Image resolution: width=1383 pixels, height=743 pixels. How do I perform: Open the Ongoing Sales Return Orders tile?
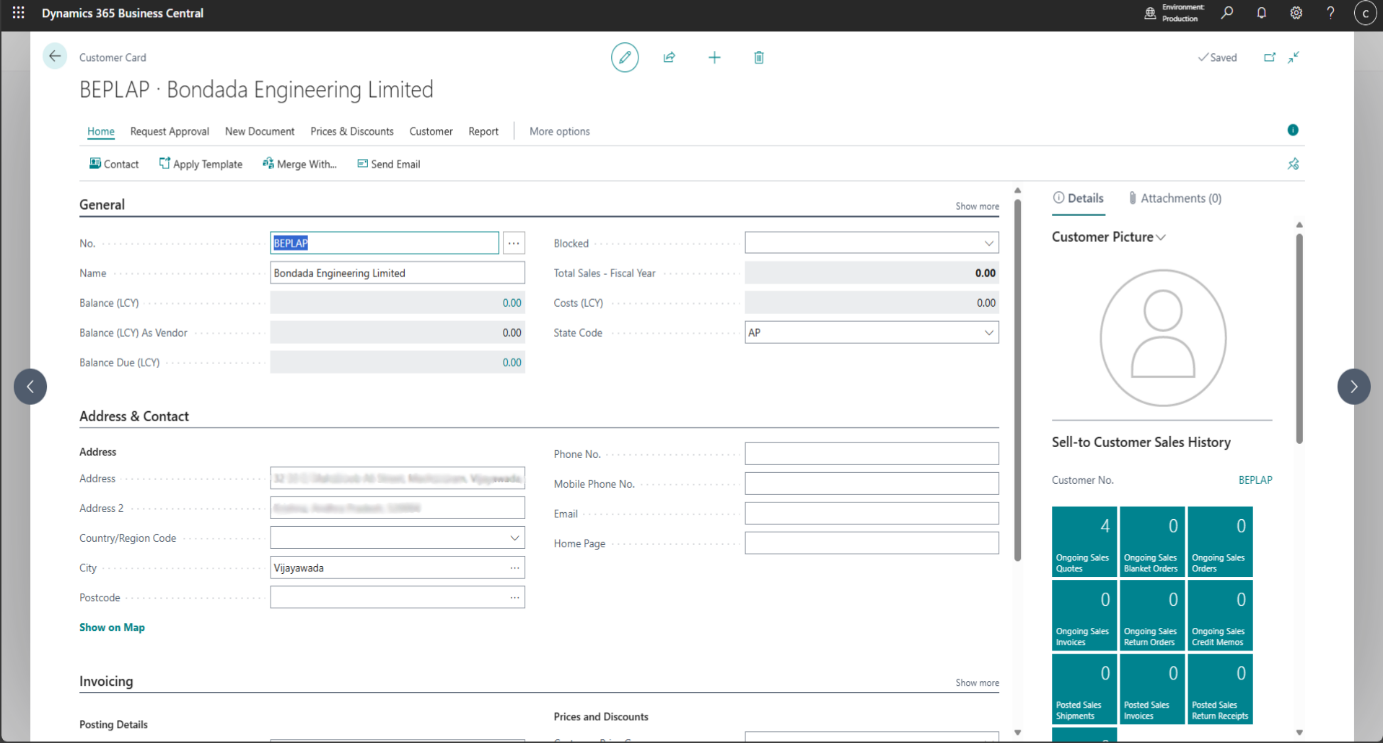(1152, 615)
